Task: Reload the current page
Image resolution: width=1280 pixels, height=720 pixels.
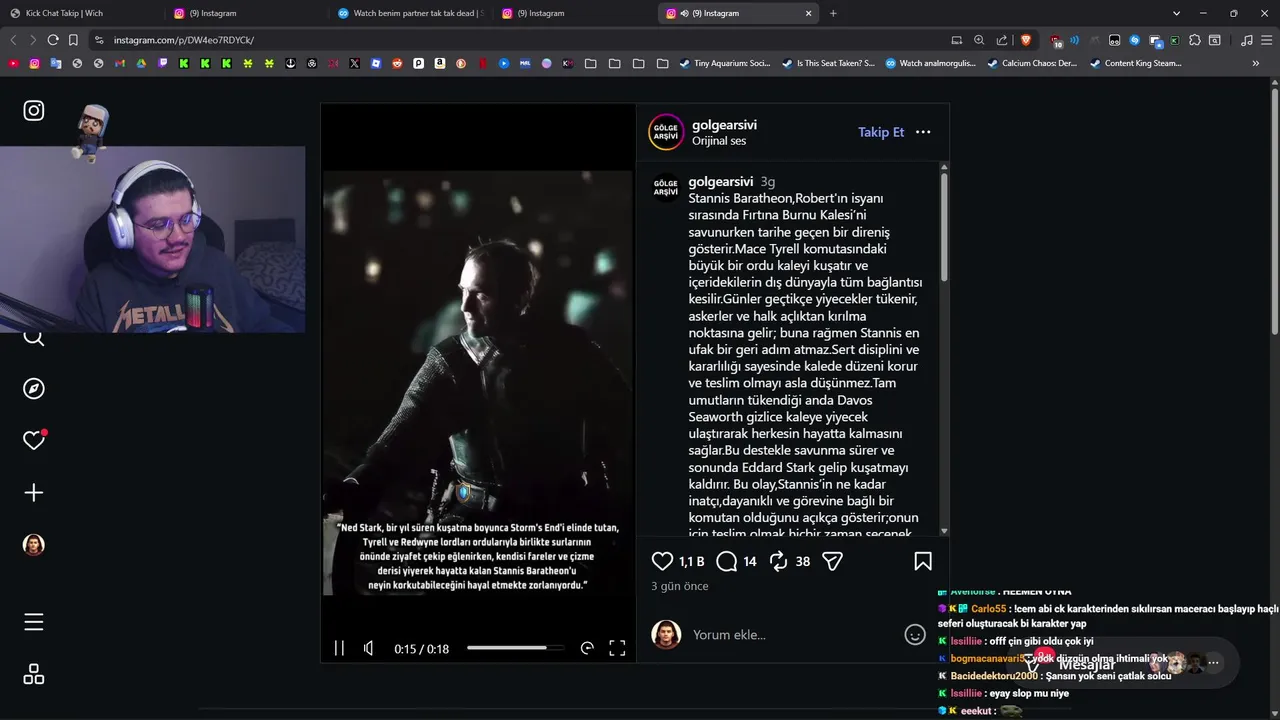Action: coord(53,40)
